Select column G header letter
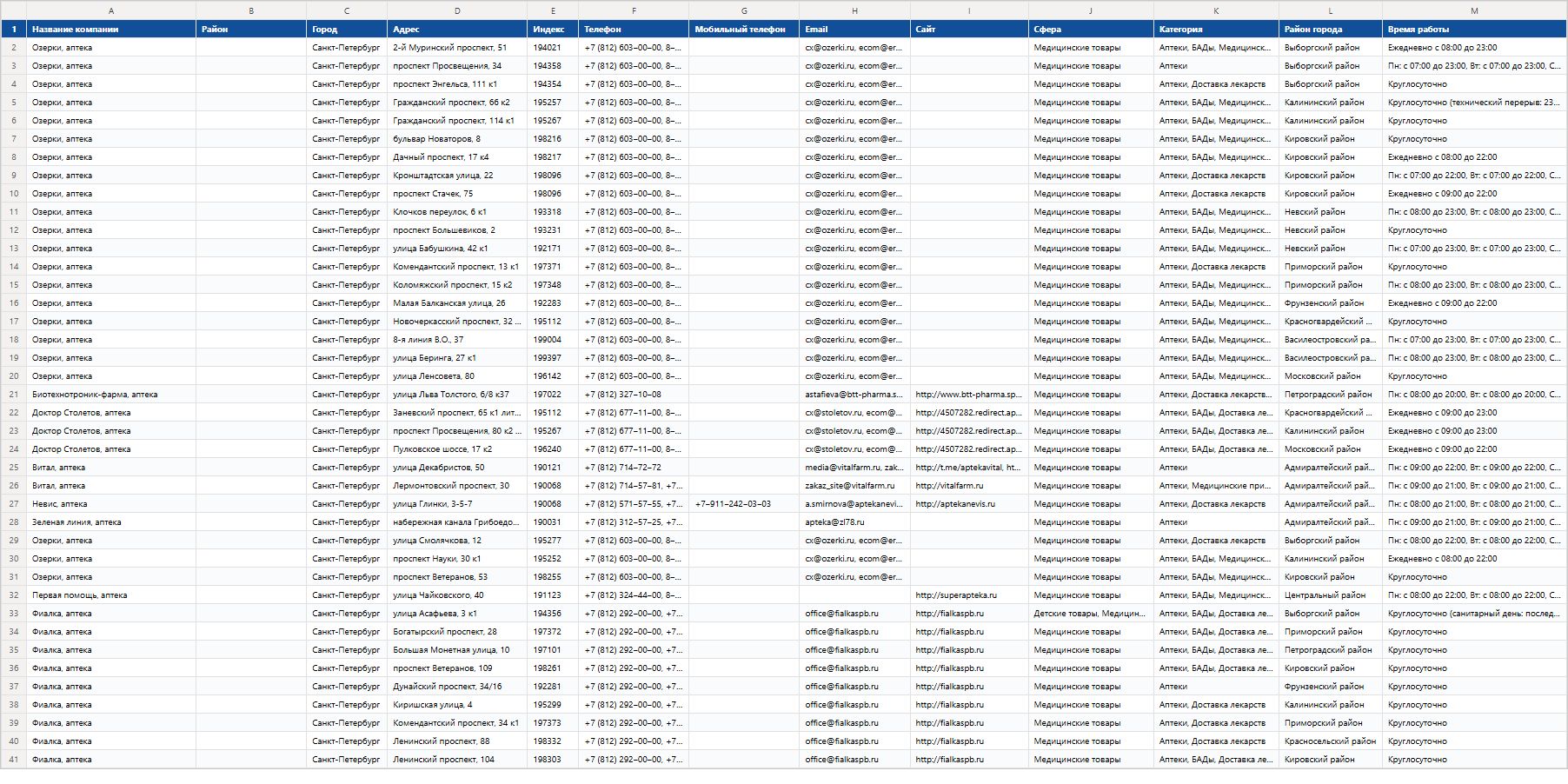1568x784 pixels. point(744,10)
